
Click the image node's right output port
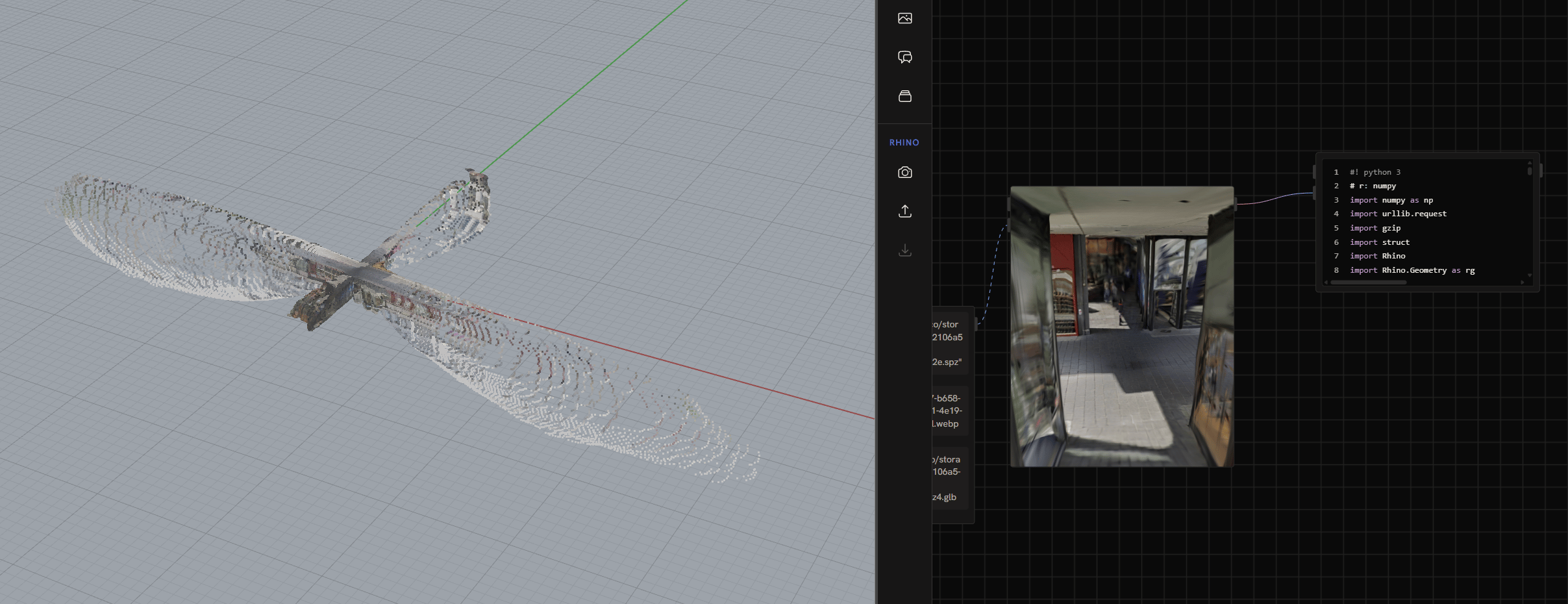pyautogui.click(x=1235, y=203)
